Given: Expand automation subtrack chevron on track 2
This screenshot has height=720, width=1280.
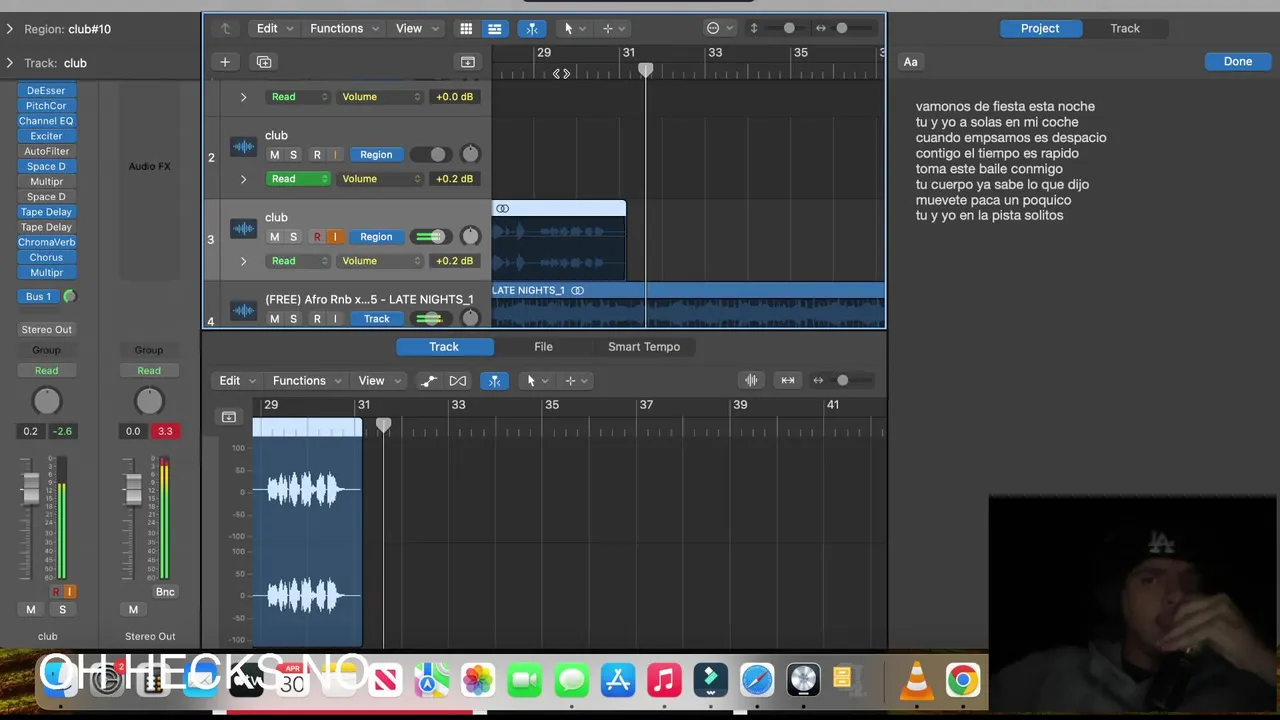Looking at the screenshot, I should 243,179.
